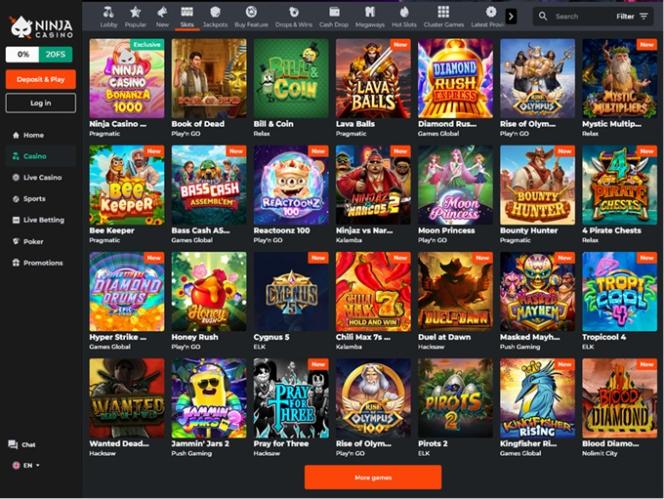Viewport: 664px width, 499px height.
Task: Open the Lobby category icon
Action: [108, 12]
